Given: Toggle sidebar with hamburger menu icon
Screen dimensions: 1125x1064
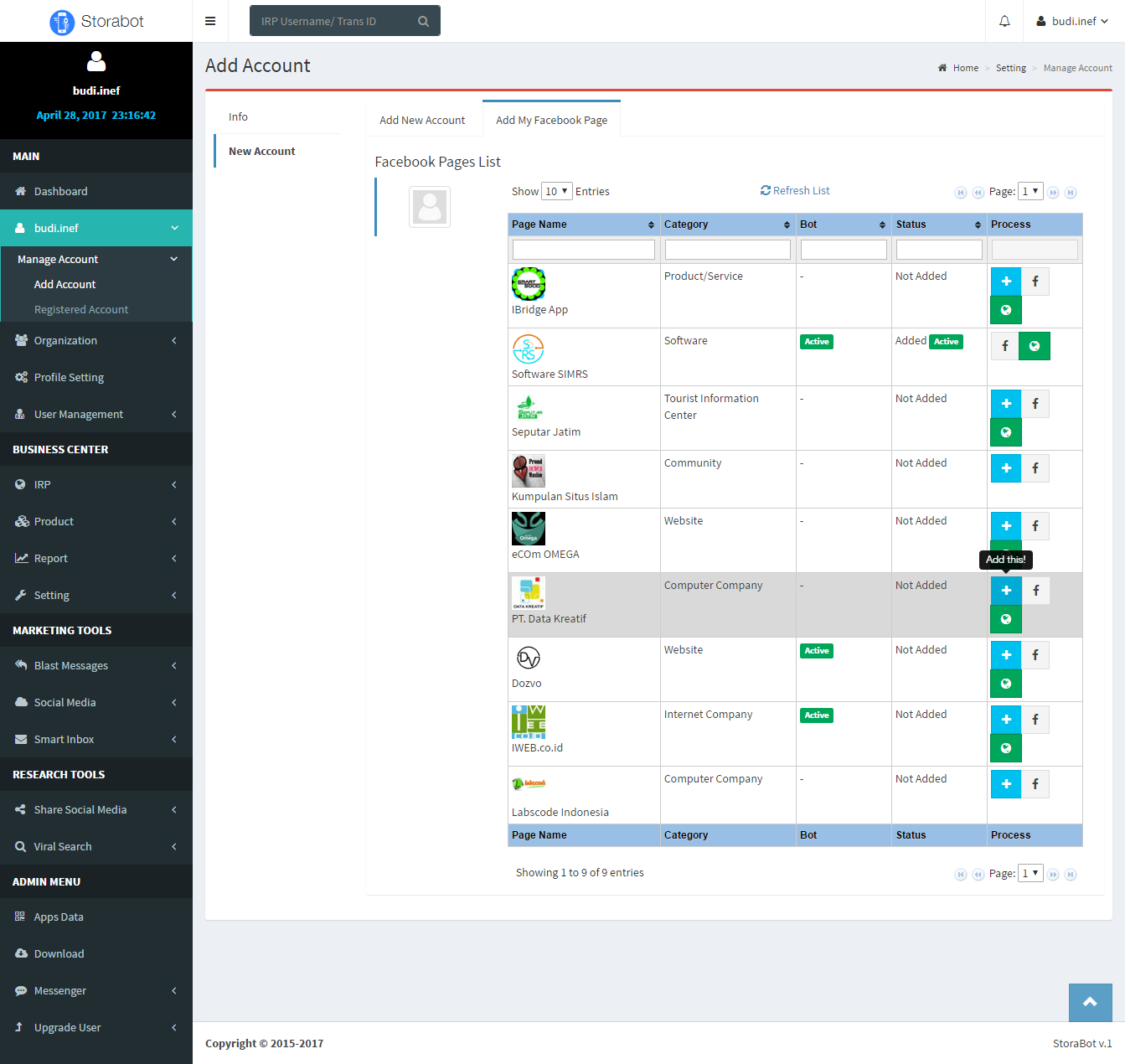Looking at the screenshot, I should click(210, 21).
